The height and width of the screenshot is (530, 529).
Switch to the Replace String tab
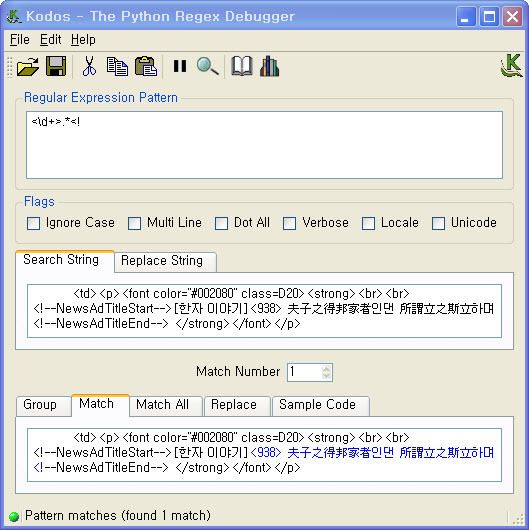click(x=165, y=261)
